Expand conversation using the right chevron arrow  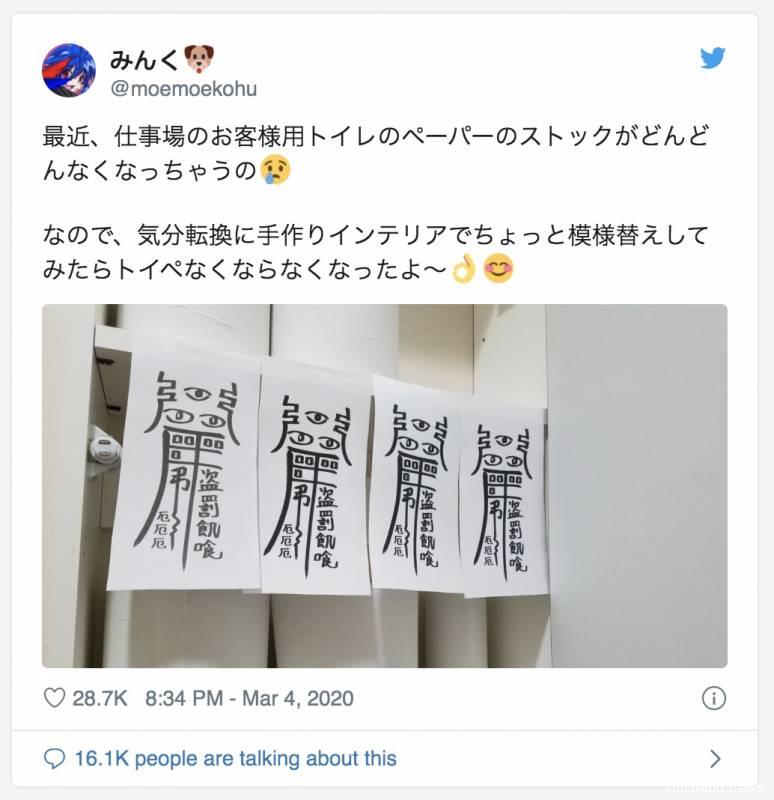[x=715, y=759]
